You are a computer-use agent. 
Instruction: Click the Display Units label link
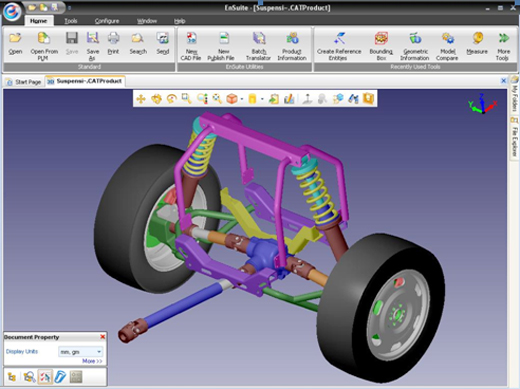22,351
